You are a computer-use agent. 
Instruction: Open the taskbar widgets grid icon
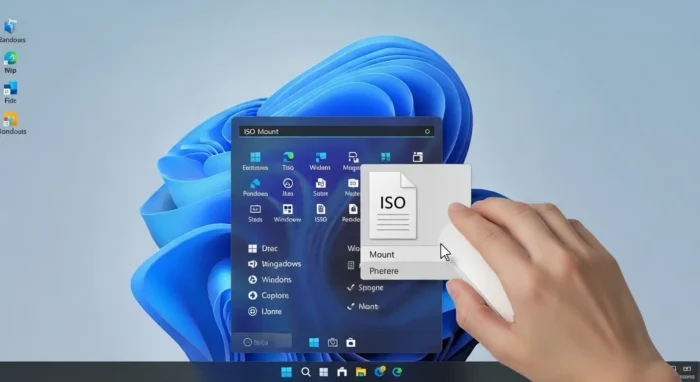pos(324,372)
